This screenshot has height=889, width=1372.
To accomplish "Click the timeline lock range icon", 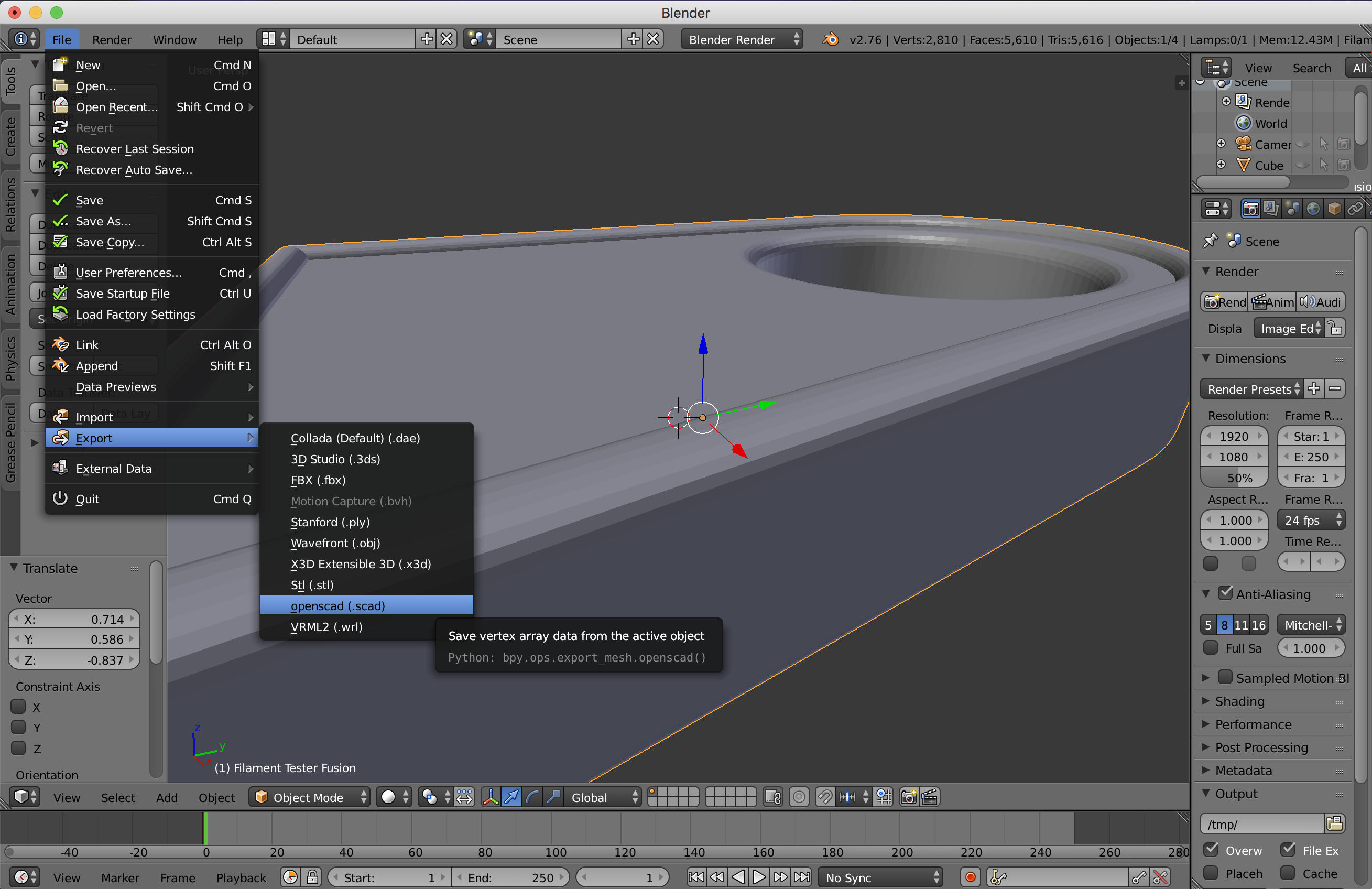I will (x=312, y=877).
